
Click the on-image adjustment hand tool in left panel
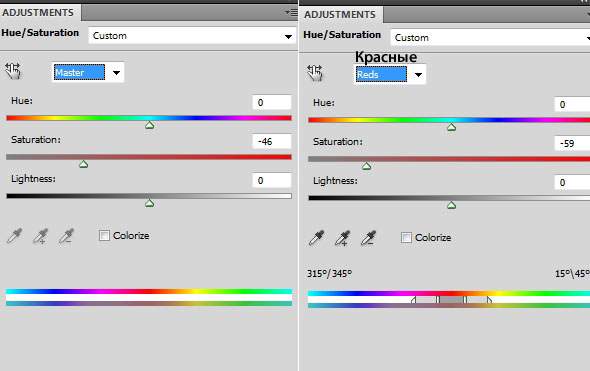13,71
